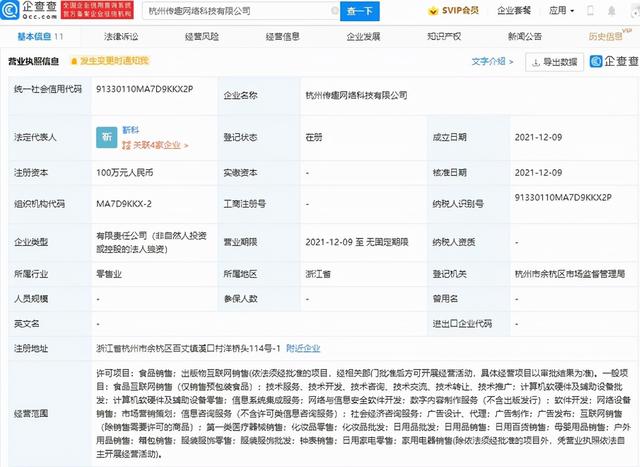Open the SVIP会员 link

pos(454,11)
